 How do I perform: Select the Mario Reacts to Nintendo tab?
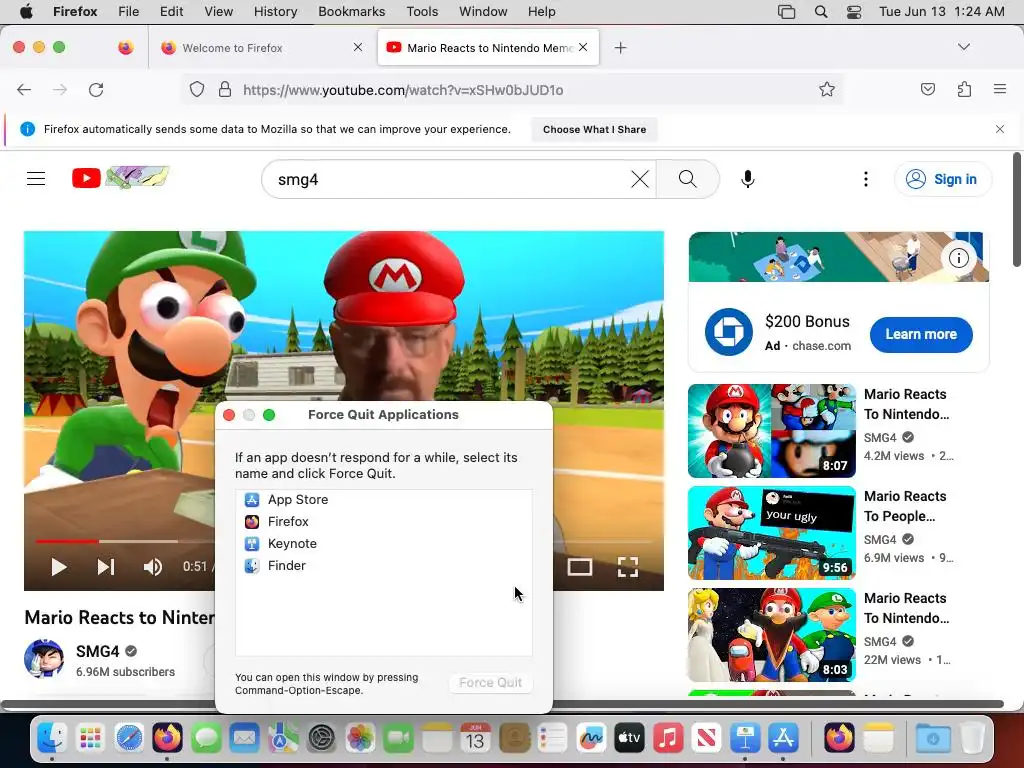[488, 48]
